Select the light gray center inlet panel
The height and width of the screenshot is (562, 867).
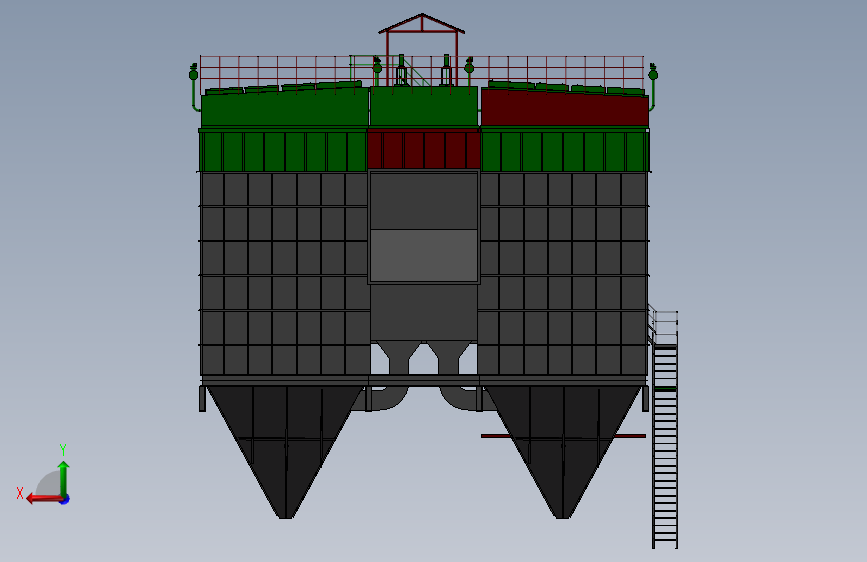pos(424,256)
